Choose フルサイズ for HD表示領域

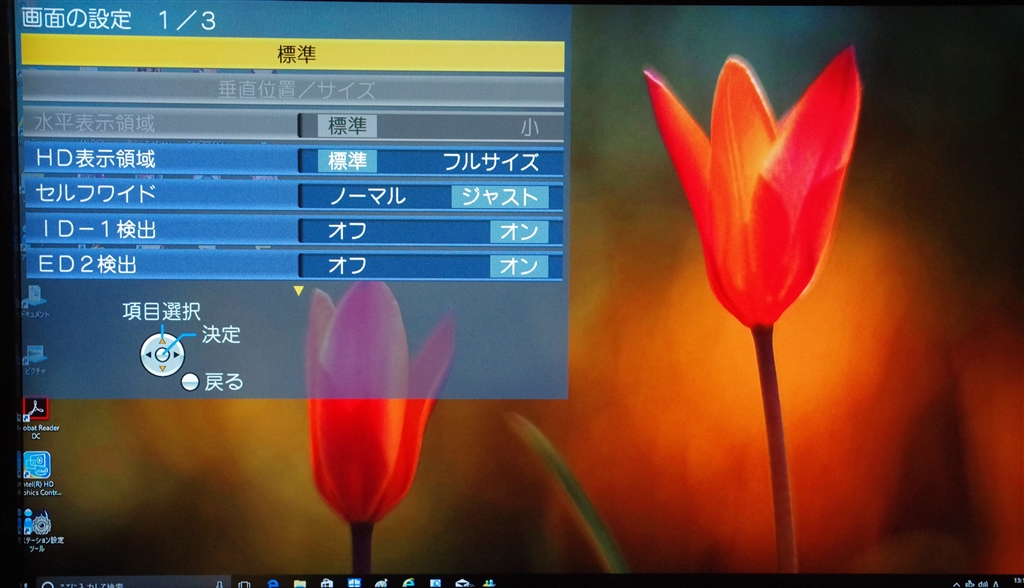point(491,162)
